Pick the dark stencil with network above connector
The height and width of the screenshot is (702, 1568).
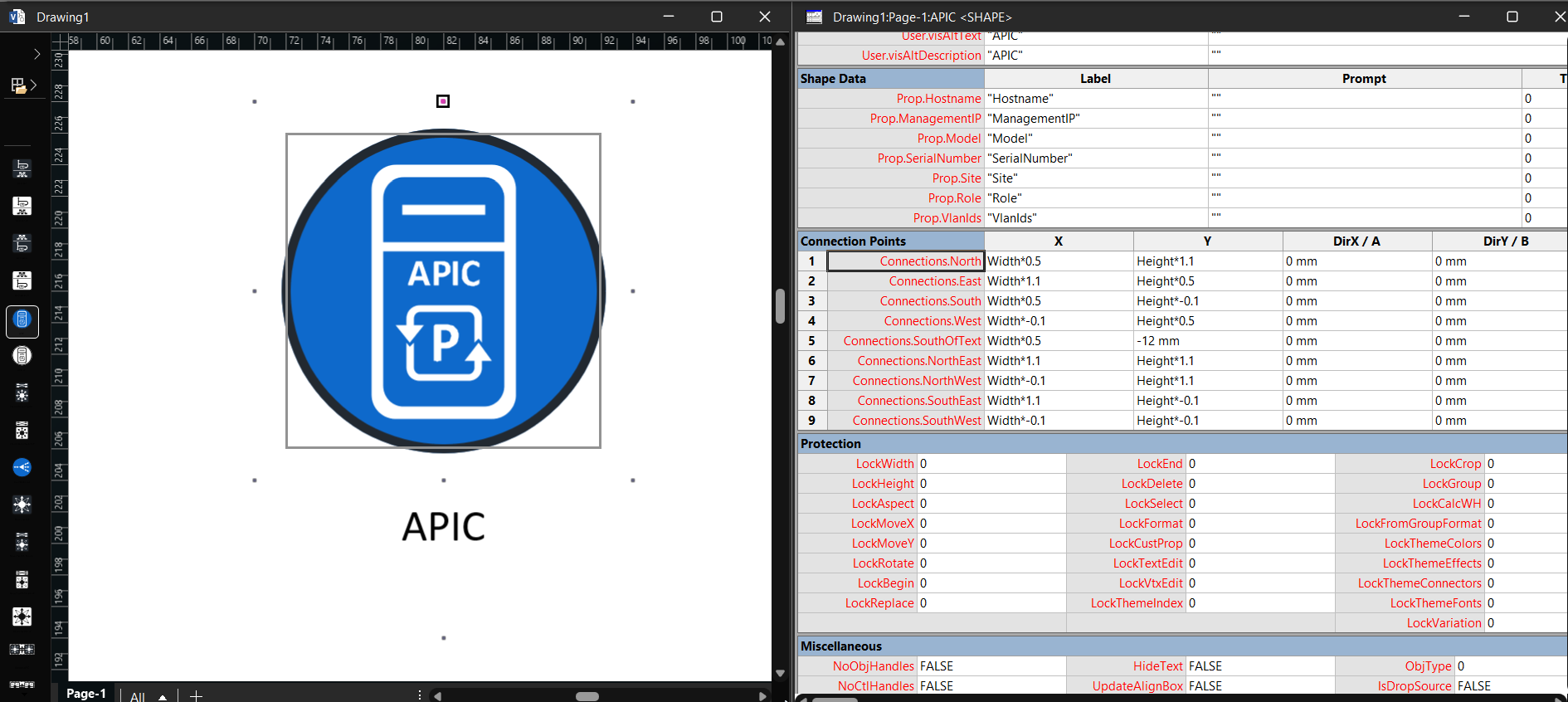tap(22, 243)
